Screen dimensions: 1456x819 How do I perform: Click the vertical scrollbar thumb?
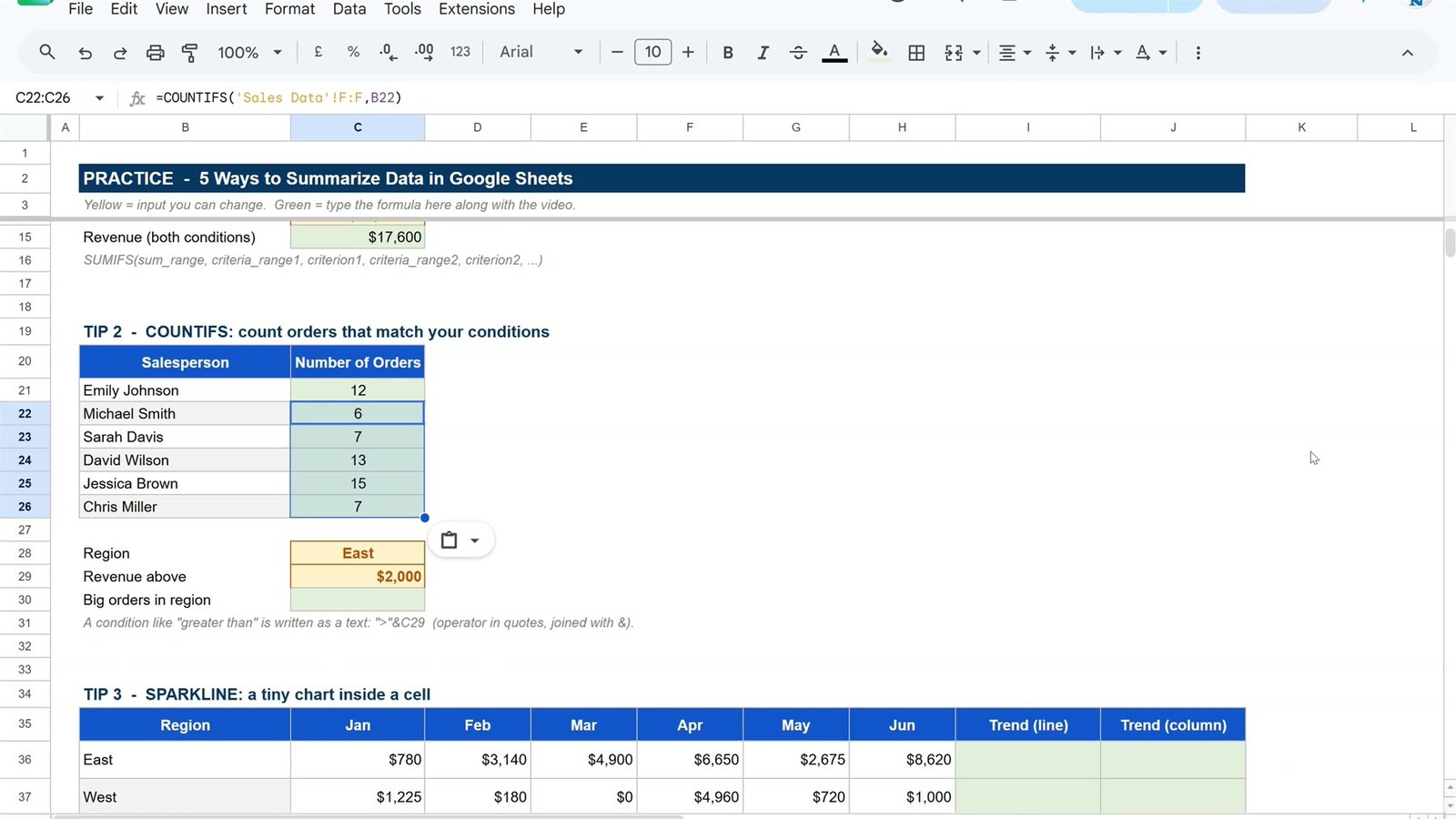[1450, 243]
